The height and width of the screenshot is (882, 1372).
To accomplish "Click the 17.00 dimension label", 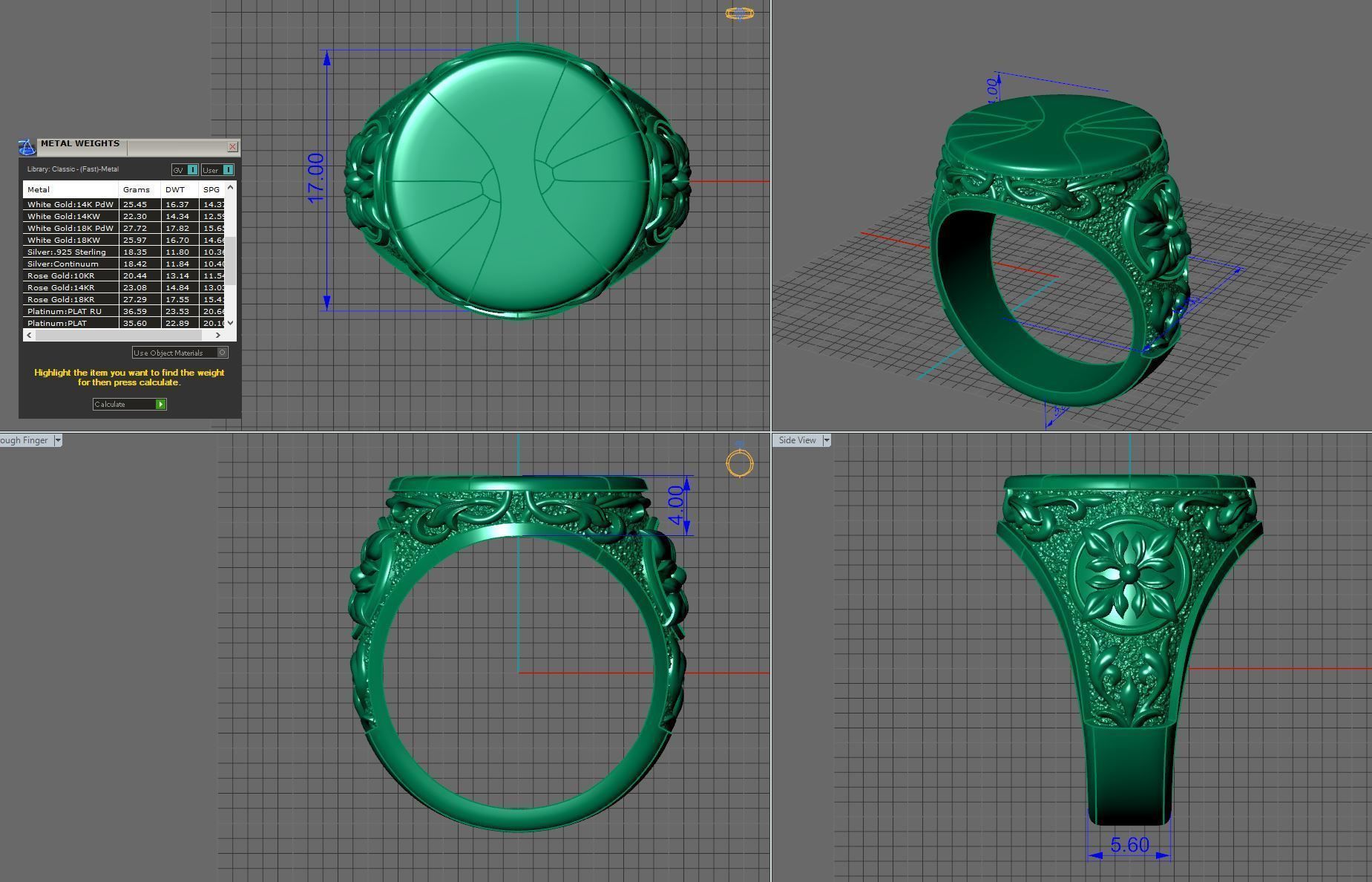I will coord(315,178).
